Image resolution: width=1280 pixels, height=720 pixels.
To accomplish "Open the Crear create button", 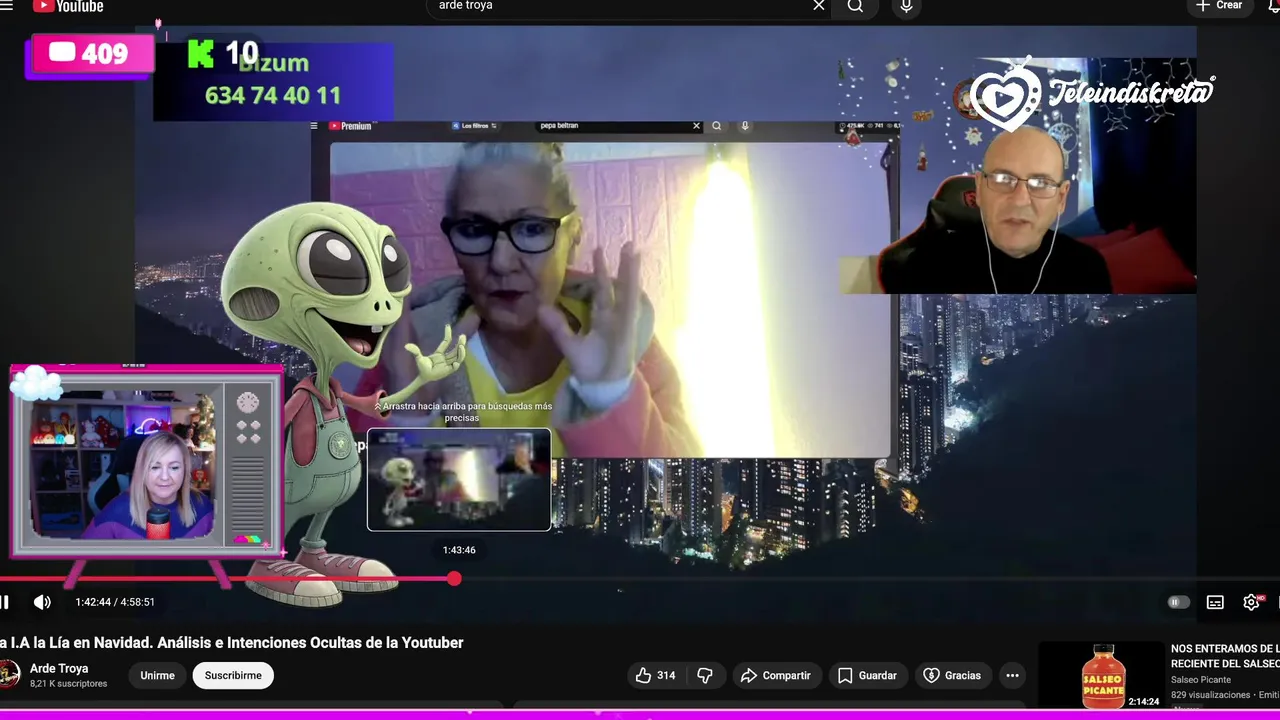I will (x=1218, y=6).
